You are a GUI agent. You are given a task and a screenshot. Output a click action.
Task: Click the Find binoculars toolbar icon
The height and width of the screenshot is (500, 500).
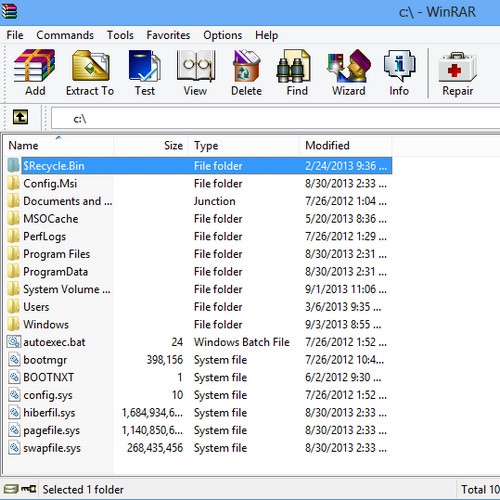(294, 66)
